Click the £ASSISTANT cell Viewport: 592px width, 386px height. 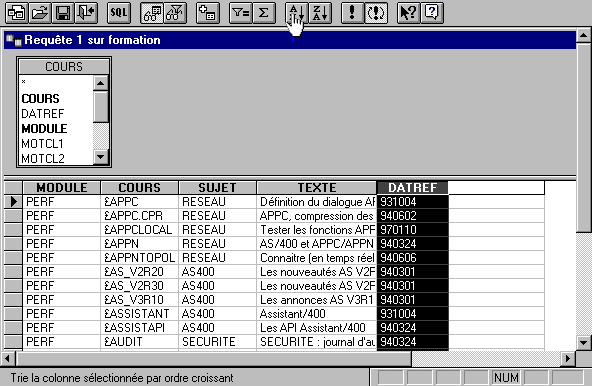[139, 313]
